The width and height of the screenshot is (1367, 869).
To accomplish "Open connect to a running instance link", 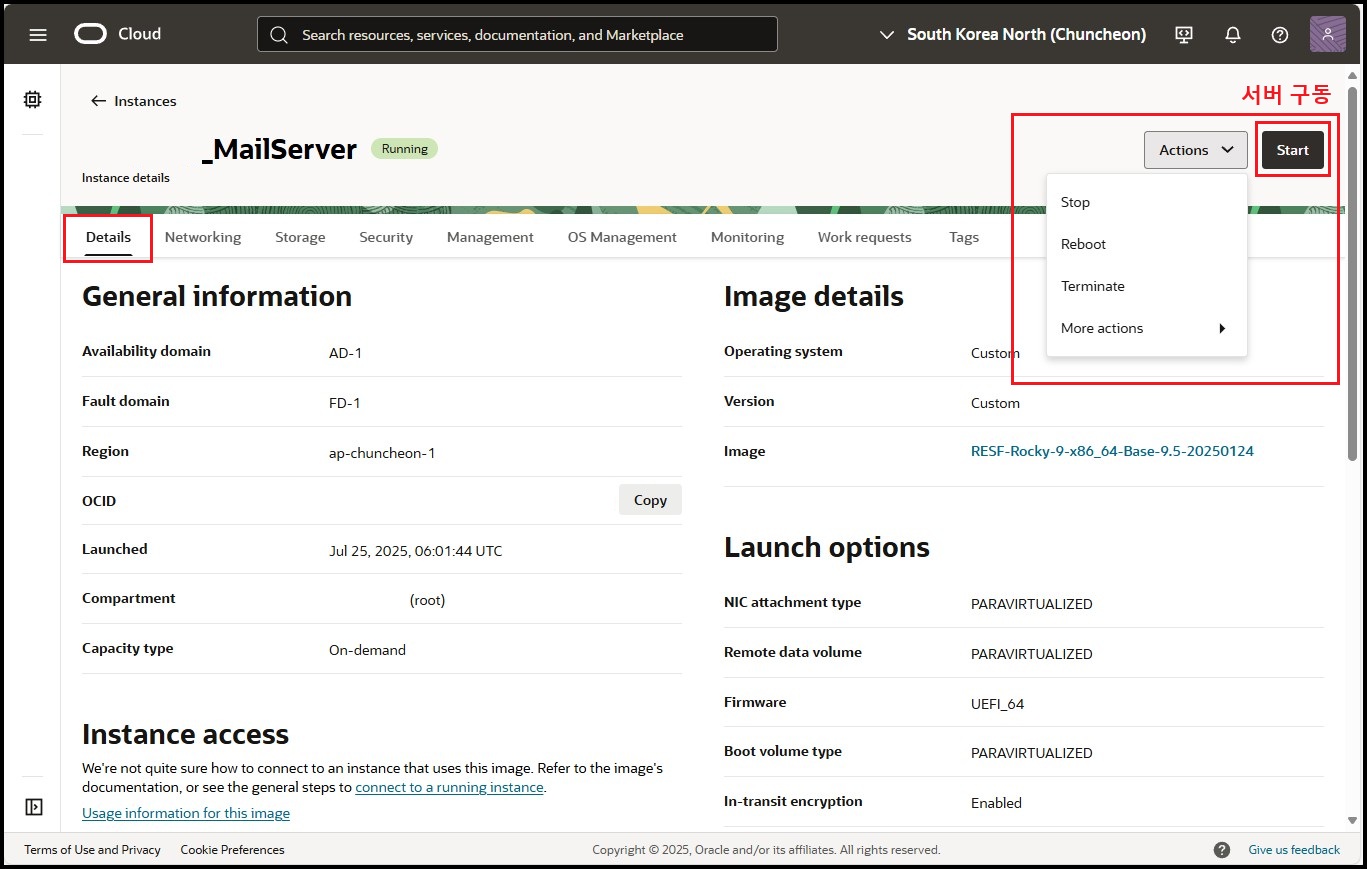I will pos(449,787).
